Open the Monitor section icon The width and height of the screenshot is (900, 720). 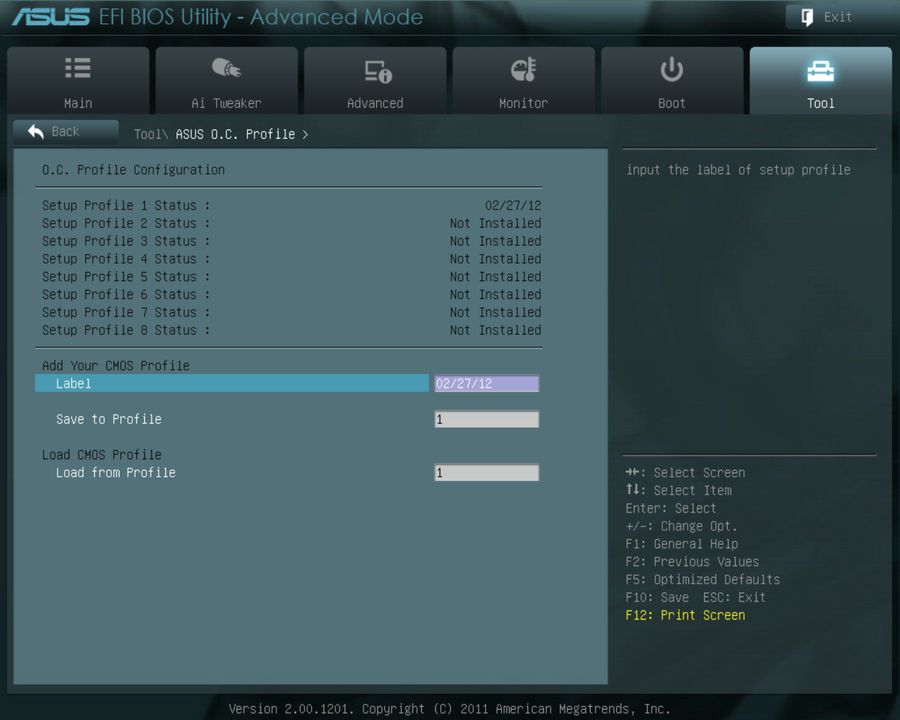click(x=523, y=68)
